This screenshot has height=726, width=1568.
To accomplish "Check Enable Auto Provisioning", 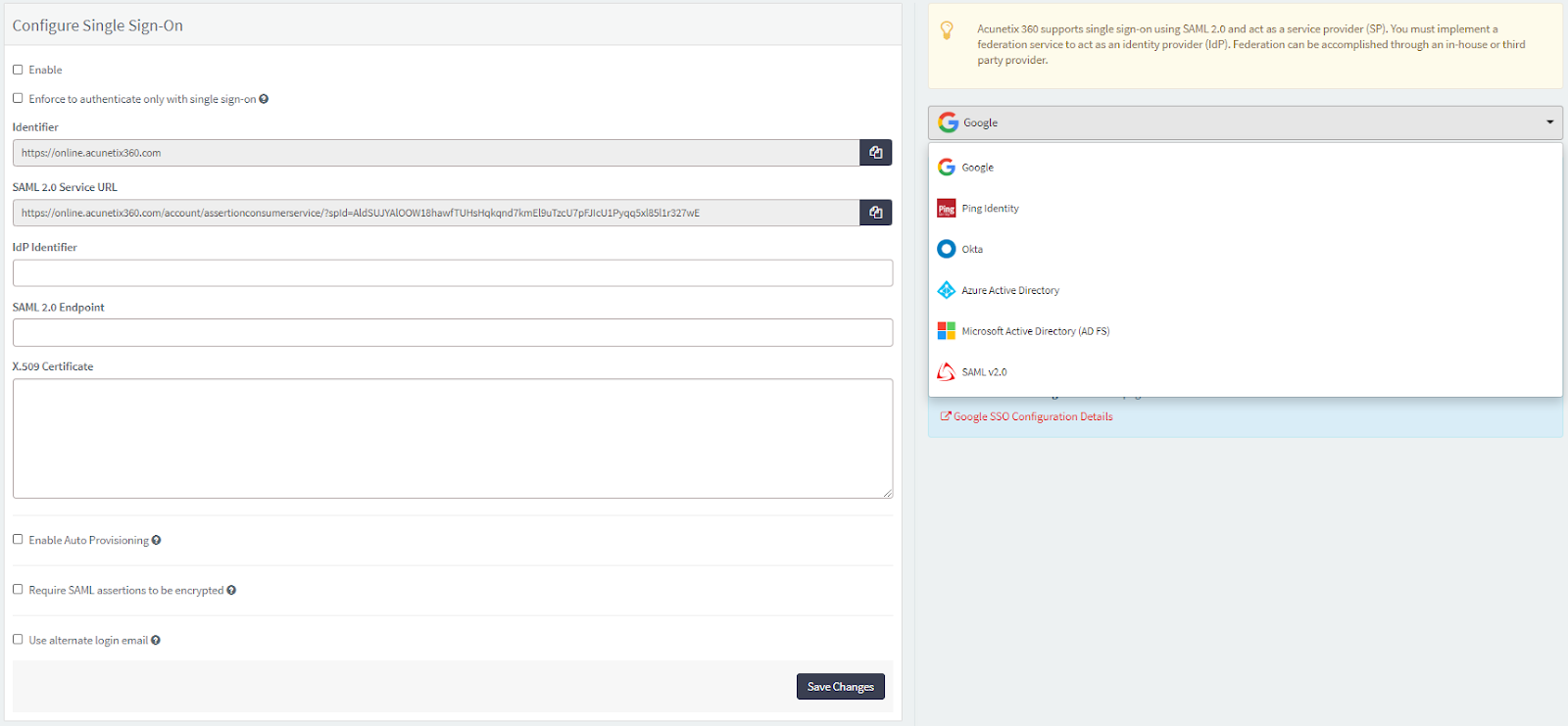I will click(x=18, y=539).
